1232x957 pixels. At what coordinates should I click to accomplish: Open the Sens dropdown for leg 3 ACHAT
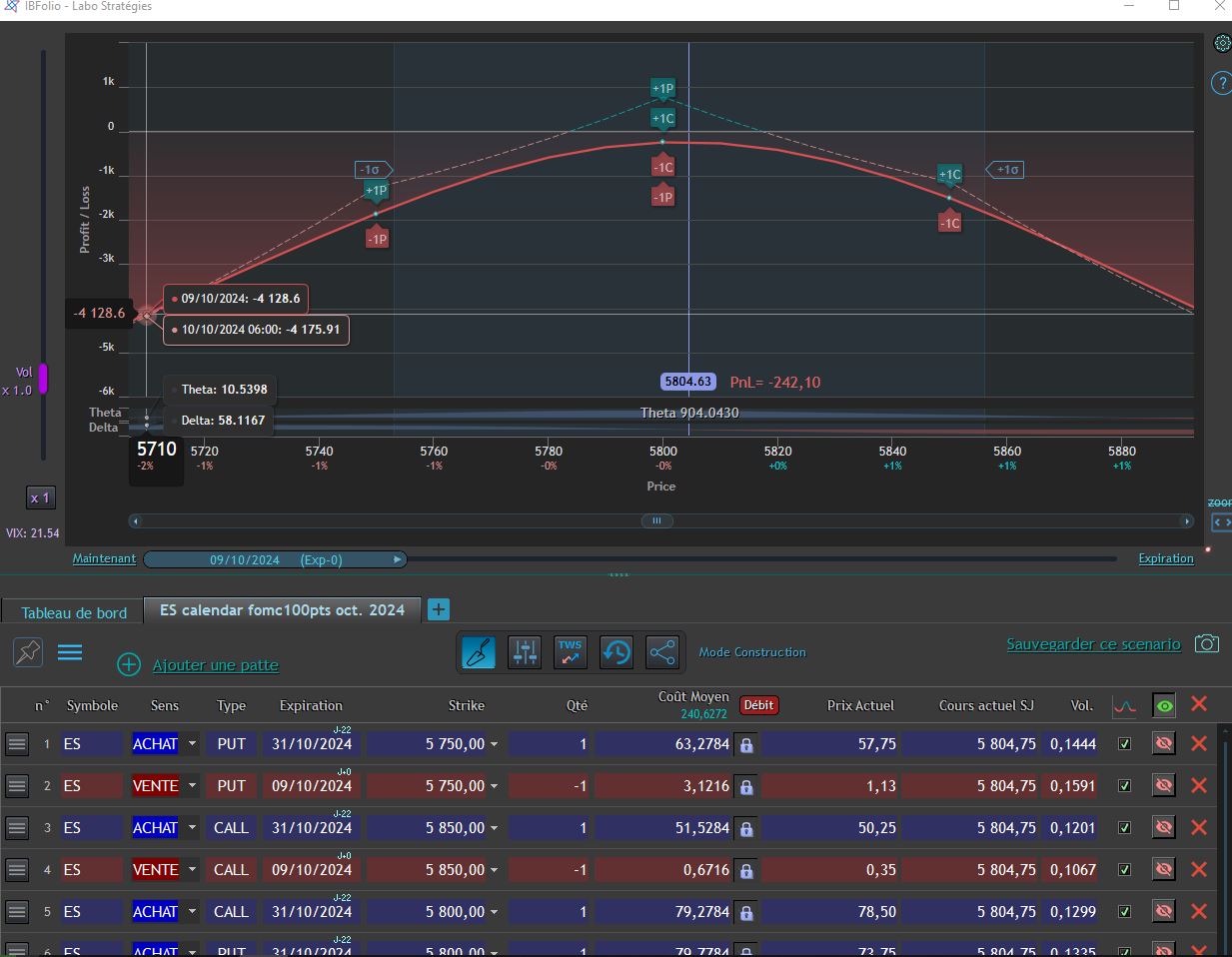[192, 828]
